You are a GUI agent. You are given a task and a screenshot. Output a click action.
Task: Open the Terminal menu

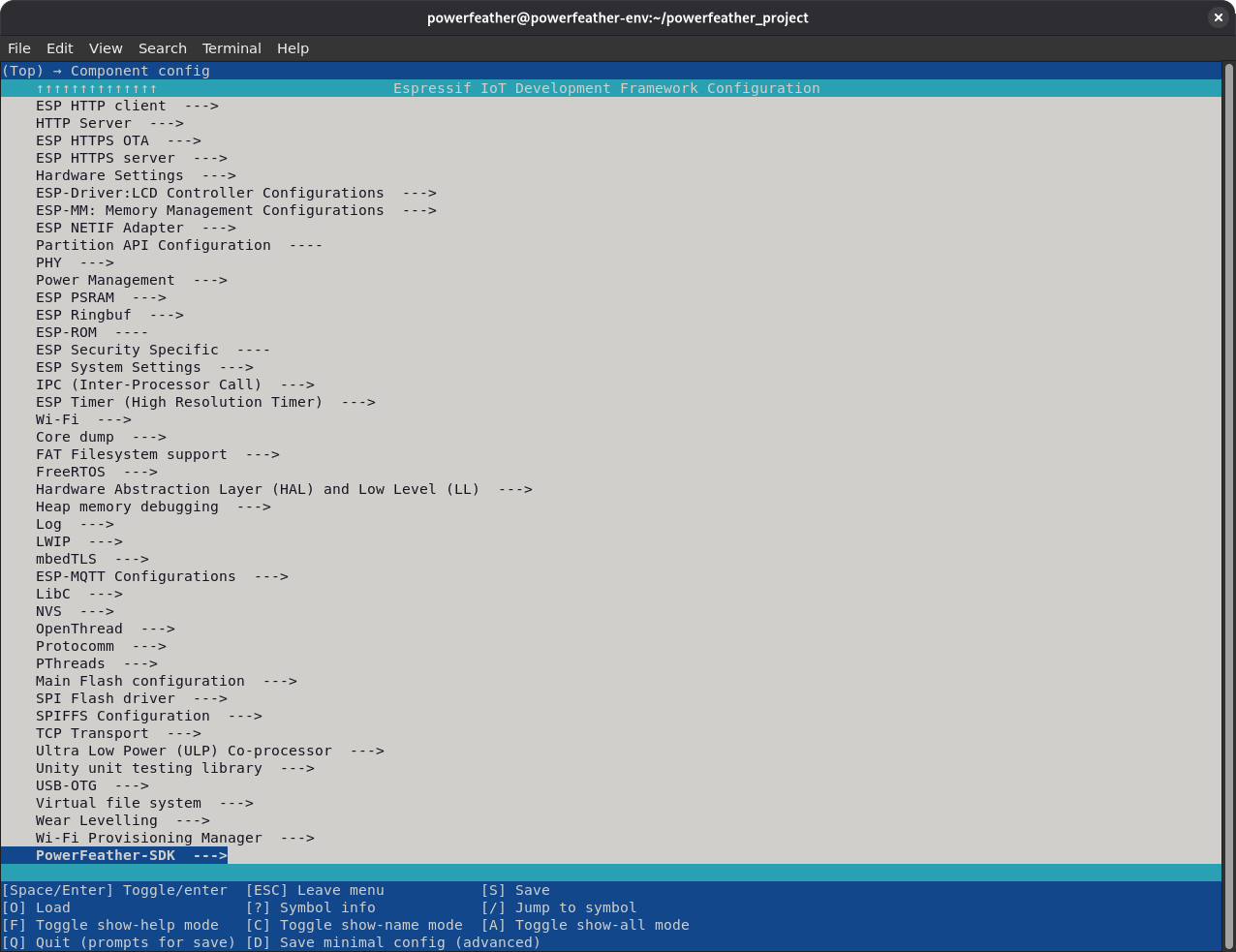(x=232, y=47)
